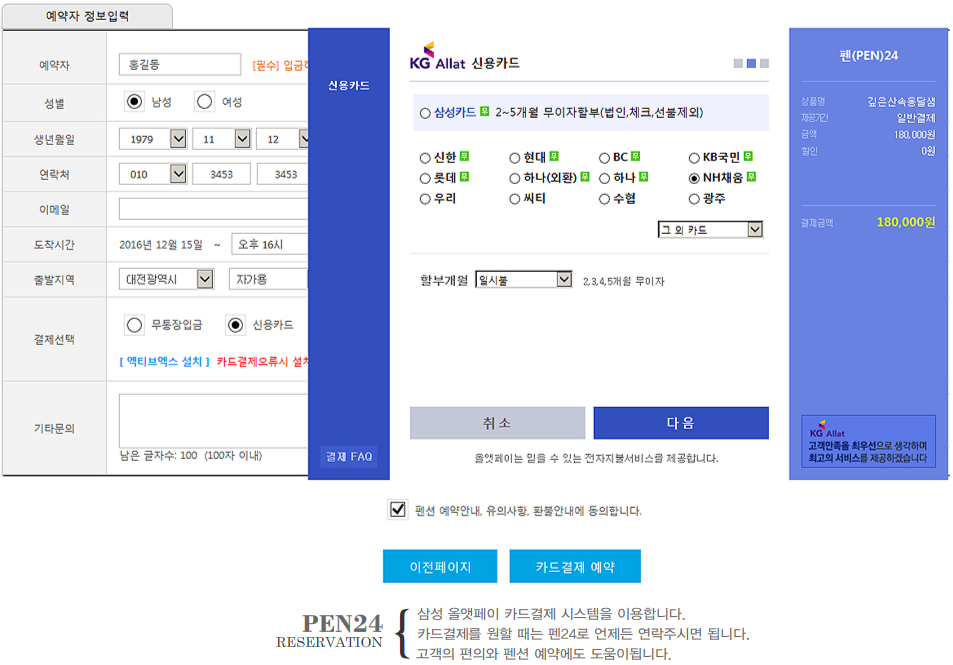
Task: Click the 카드결제 예약 button
Action: tap(575, 567)
